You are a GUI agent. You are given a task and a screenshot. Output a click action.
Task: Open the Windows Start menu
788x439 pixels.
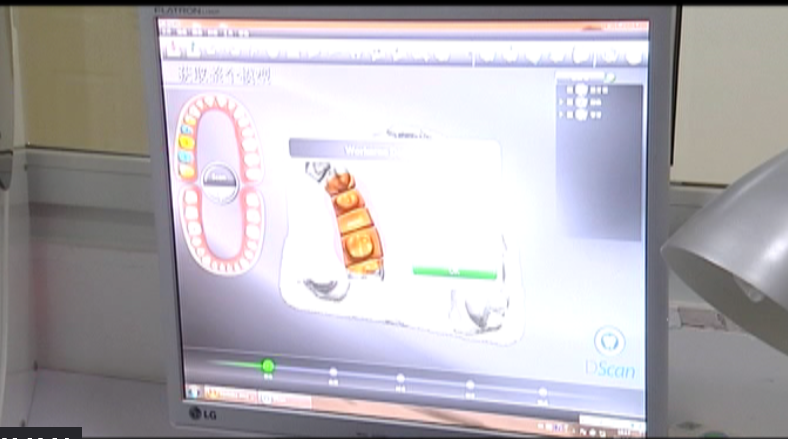tap(193, 391)
